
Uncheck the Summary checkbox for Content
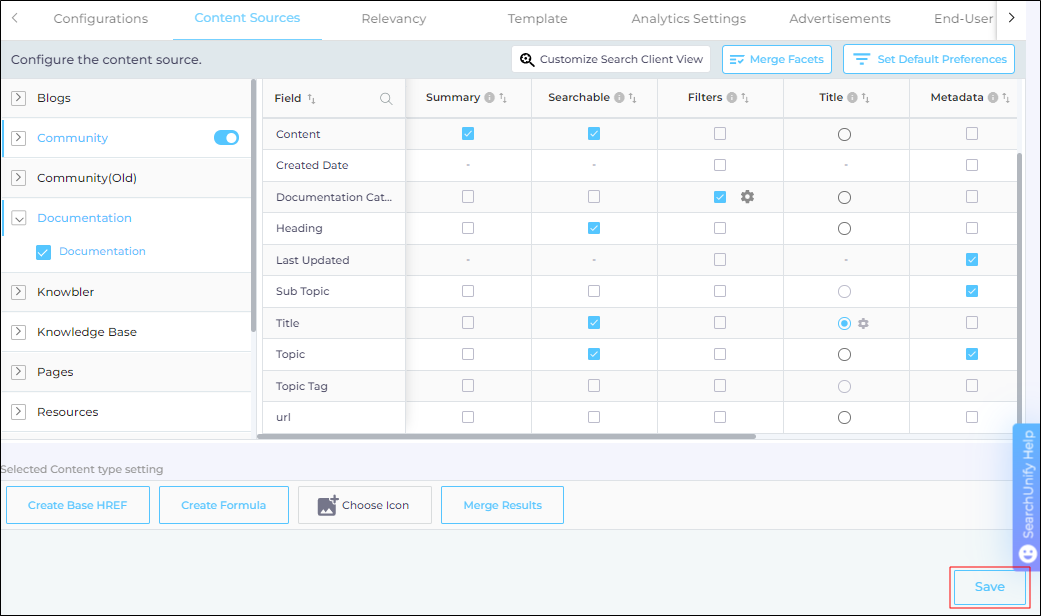tap(468, 134)
